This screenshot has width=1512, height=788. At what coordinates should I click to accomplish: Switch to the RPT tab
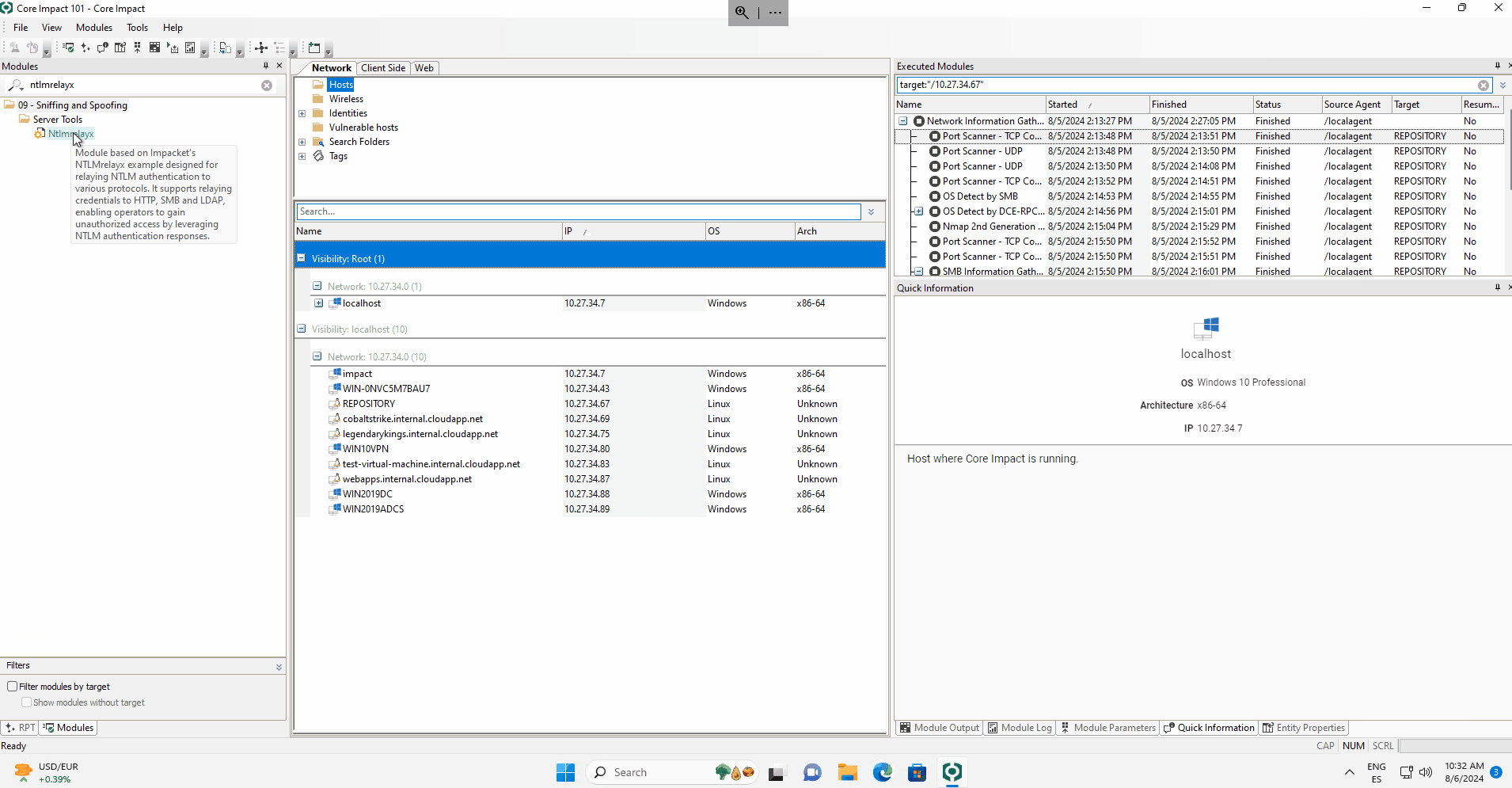point(21,728)
